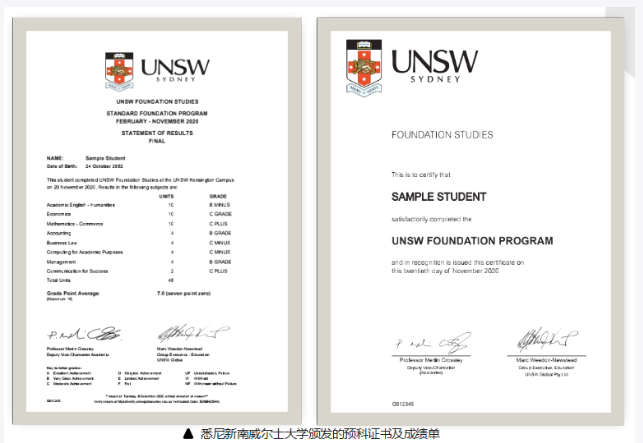Click the 'satisfactorily completed the' line
This screenshot has width=643, height=443.
[x=431, y=219]
